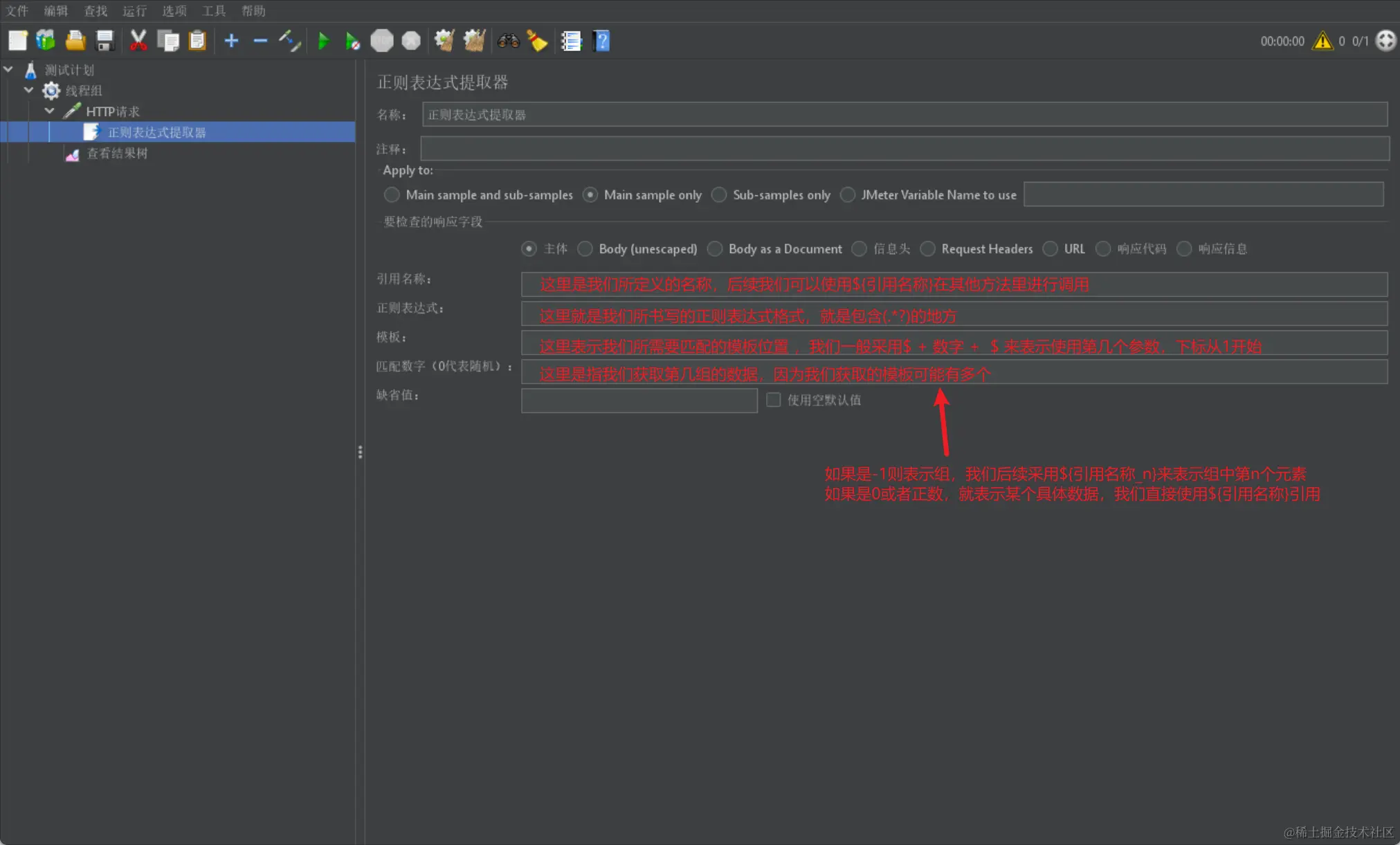The height and width of the screenshot is (845, 1400).
Task: Click the 缺省值 input field
Action: tap(639, 400)
